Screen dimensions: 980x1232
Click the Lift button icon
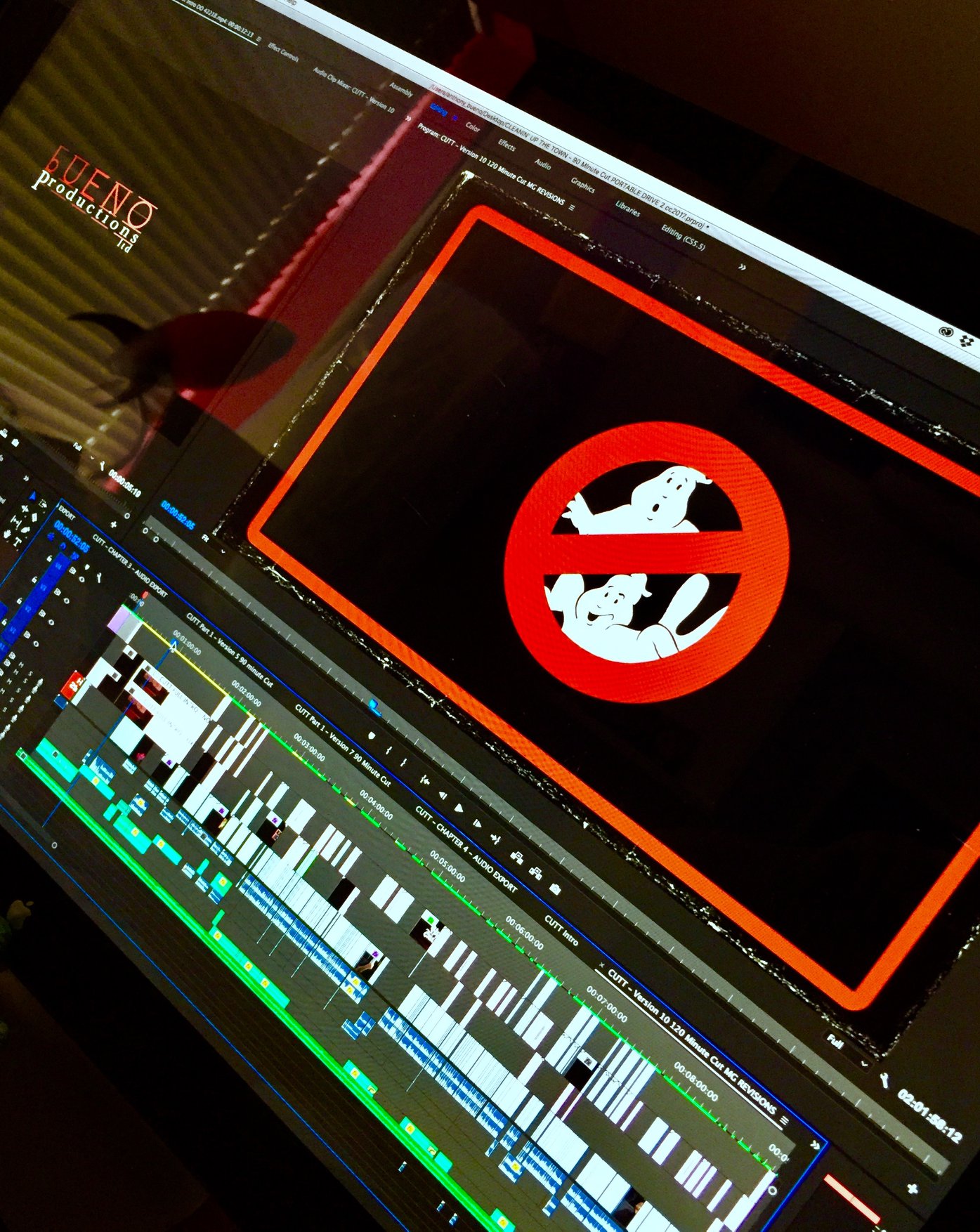click(518, 857)
